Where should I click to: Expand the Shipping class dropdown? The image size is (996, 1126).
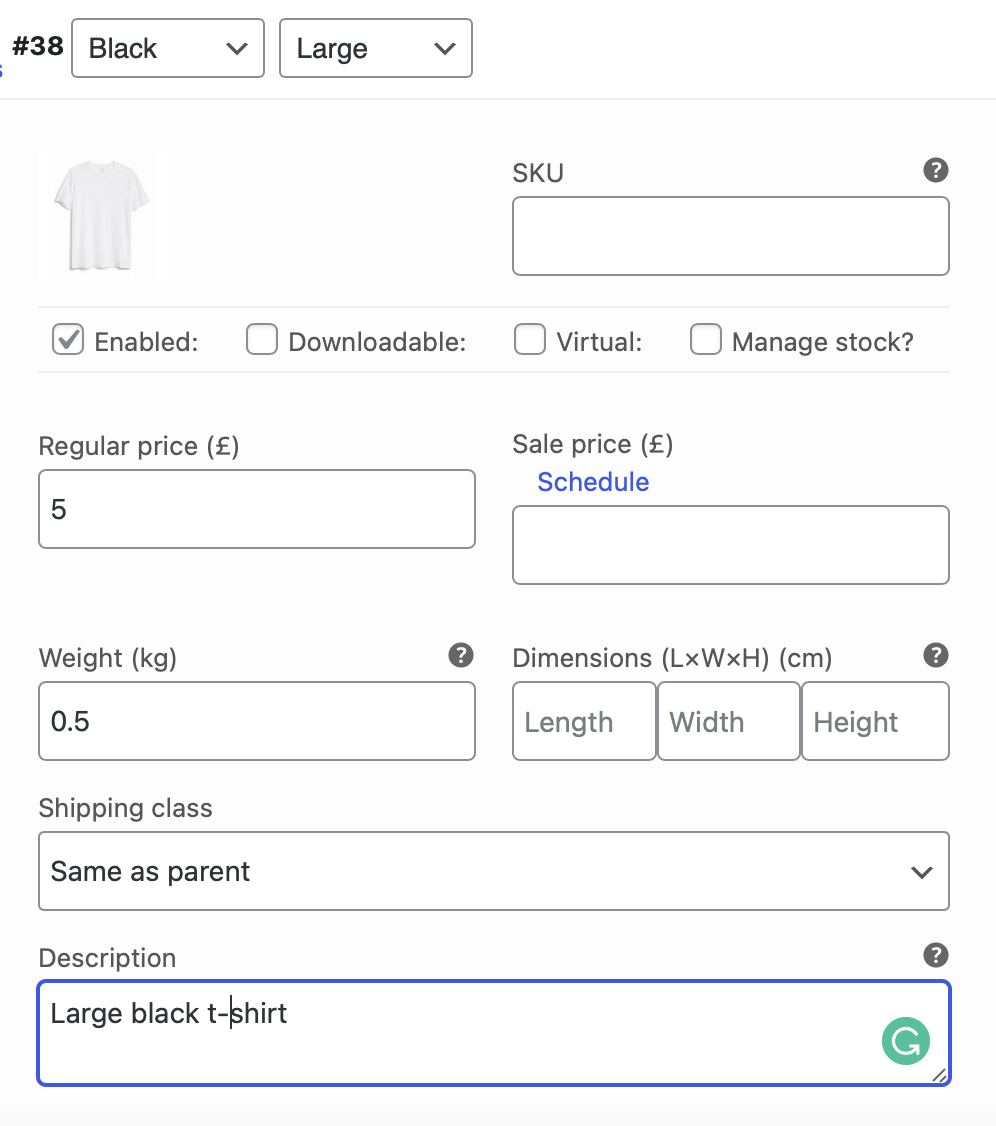[x=494, y=871]
